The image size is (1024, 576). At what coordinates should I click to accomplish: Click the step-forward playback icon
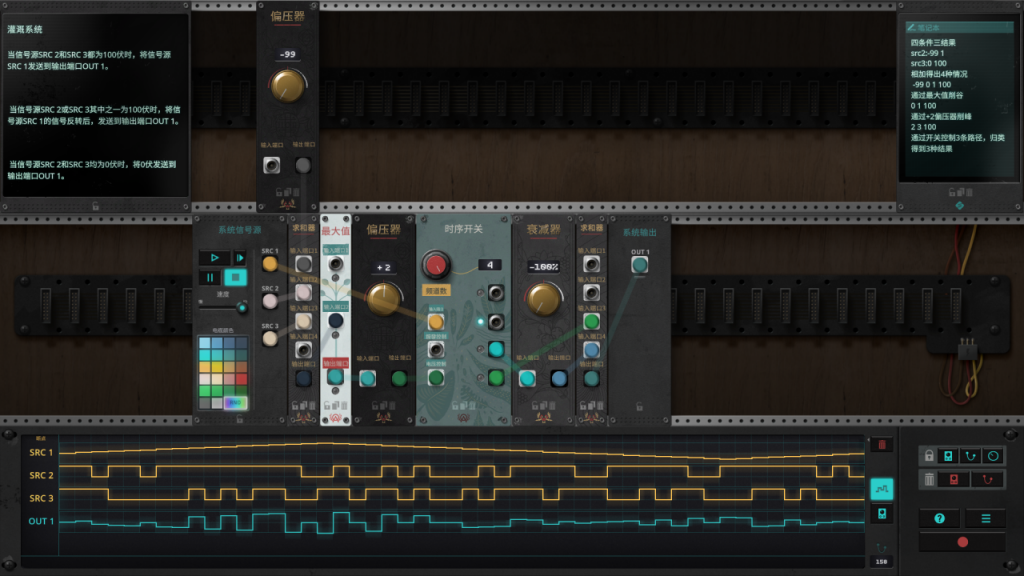(x=240, y=257)
